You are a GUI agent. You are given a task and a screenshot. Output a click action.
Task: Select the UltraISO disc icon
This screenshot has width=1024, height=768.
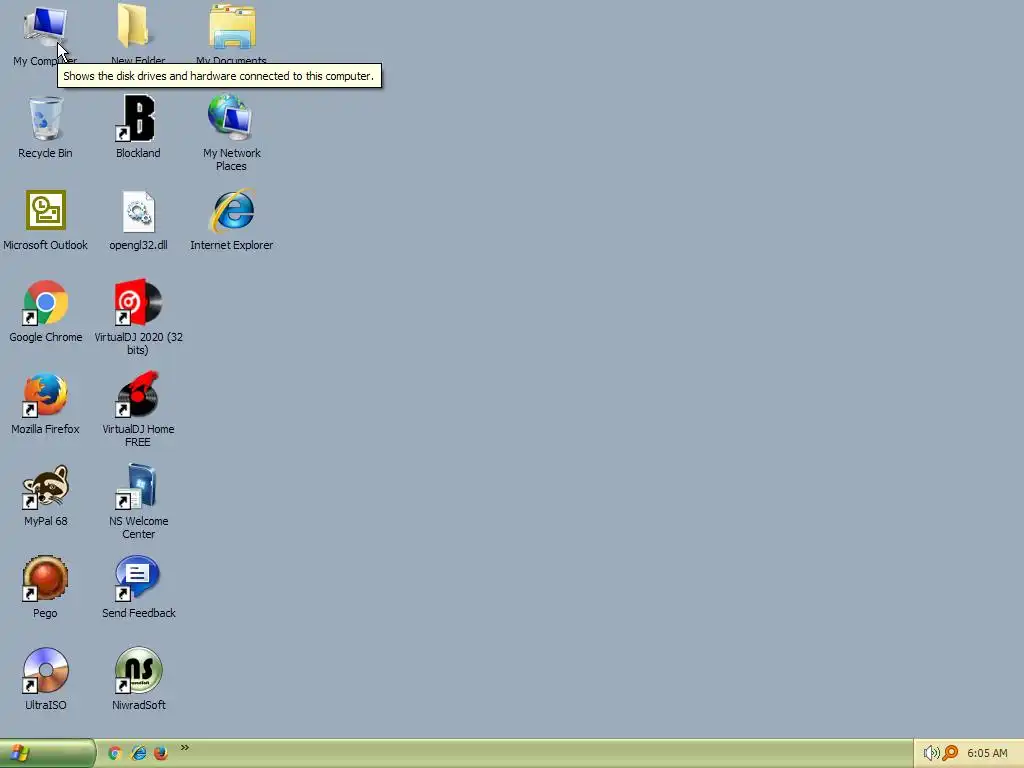[45, 670]
